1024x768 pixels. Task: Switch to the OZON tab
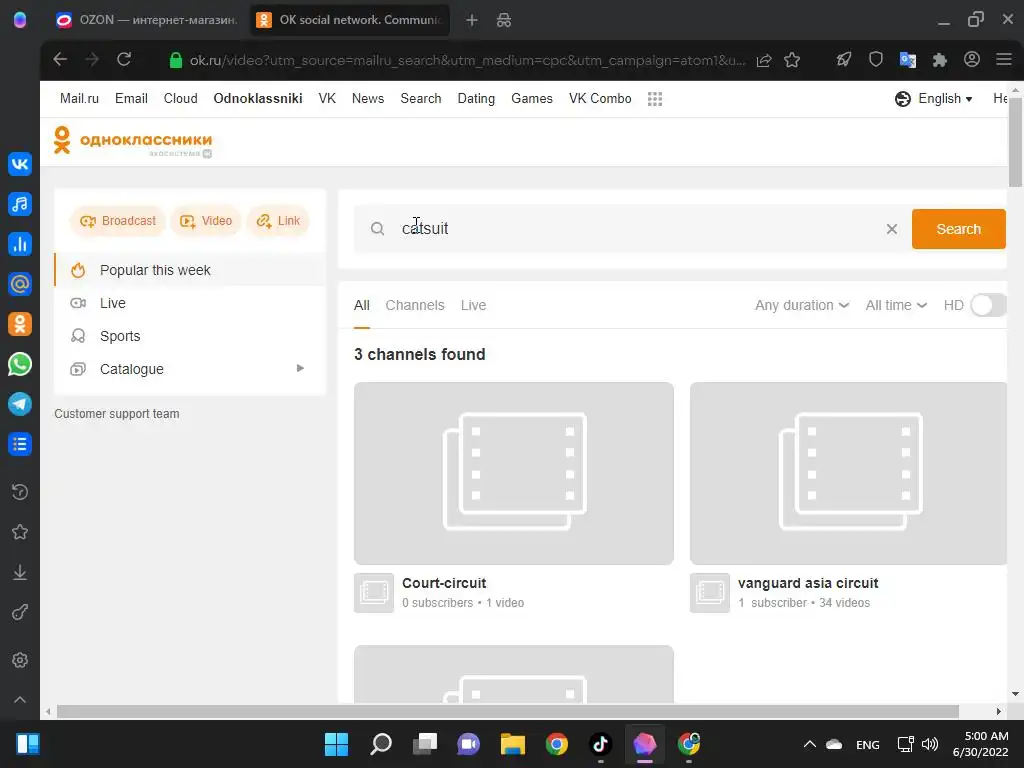(147, 20)
